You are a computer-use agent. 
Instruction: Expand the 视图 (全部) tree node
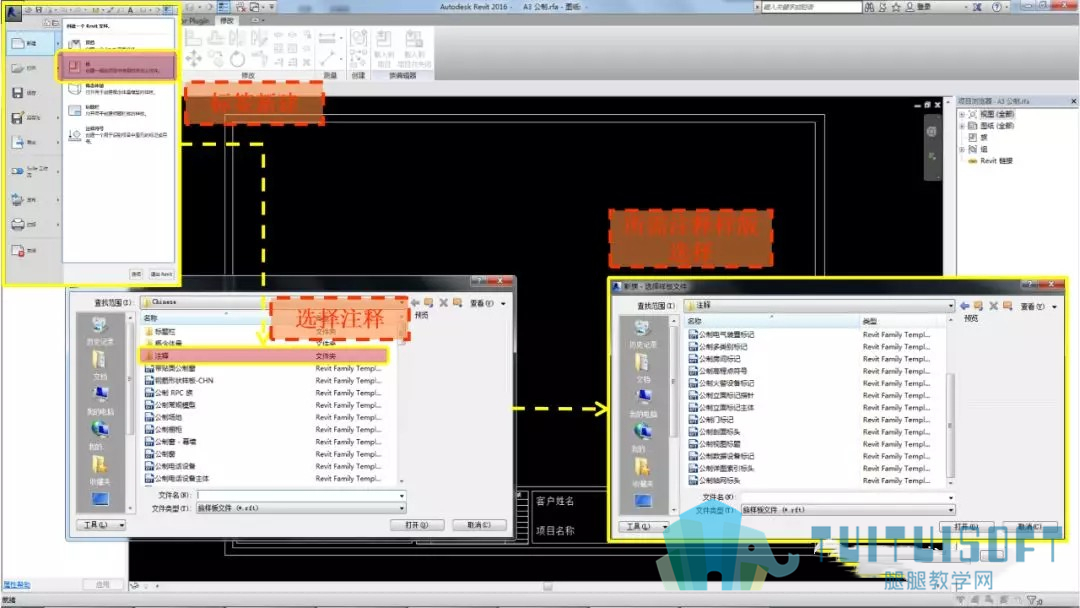962,114
